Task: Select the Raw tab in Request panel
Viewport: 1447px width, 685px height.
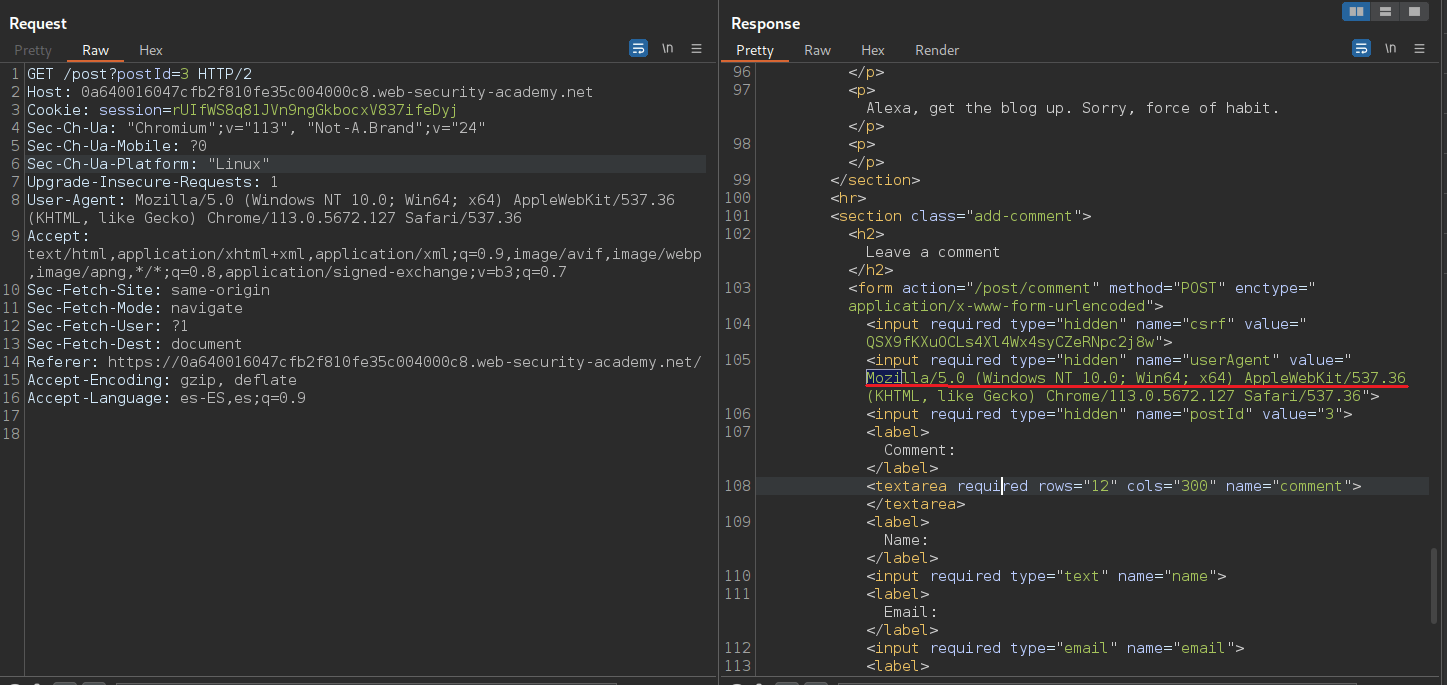Action: (x=96, y=50)
